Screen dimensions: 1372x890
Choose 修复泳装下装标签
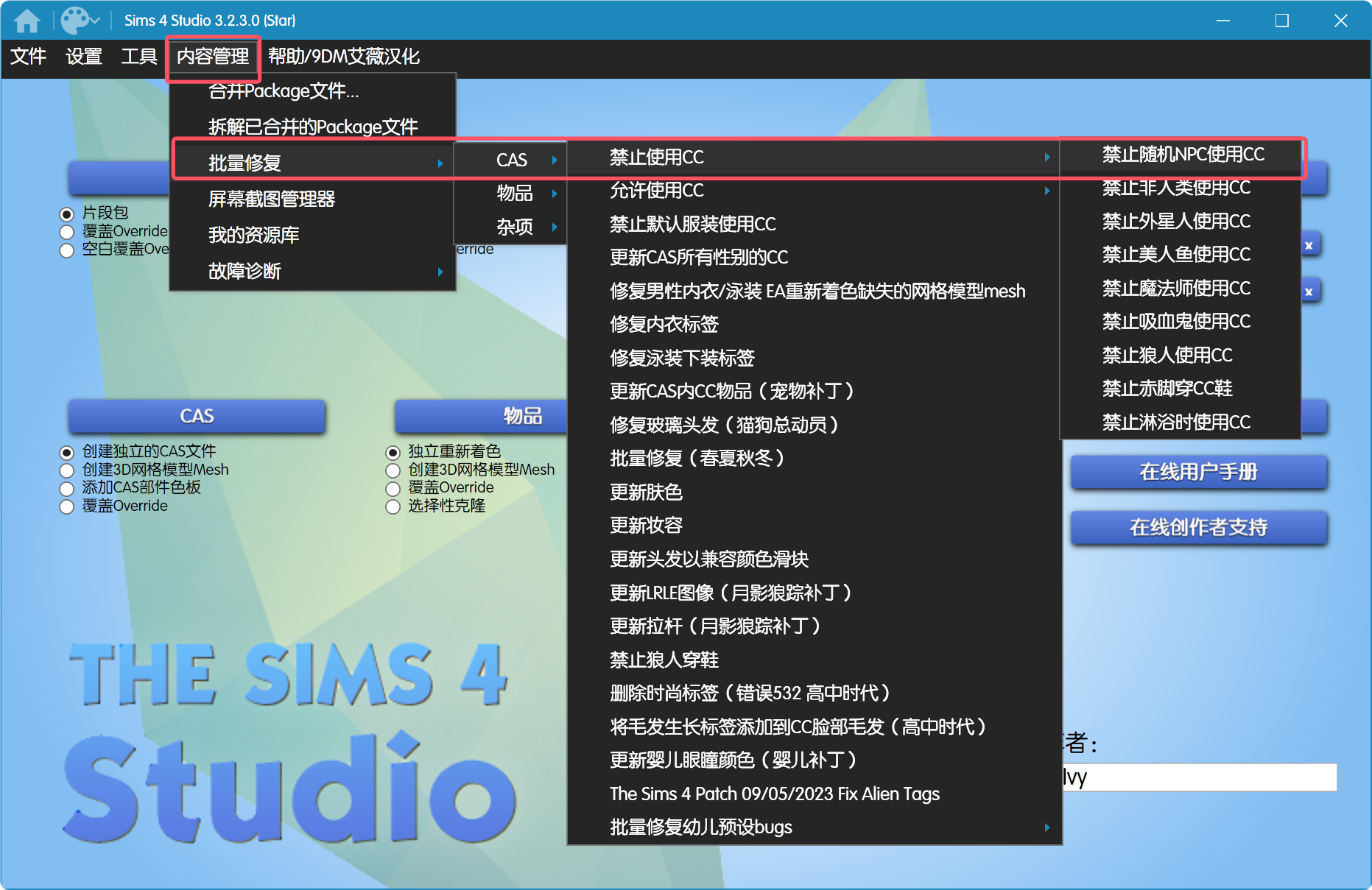(814, 358)
